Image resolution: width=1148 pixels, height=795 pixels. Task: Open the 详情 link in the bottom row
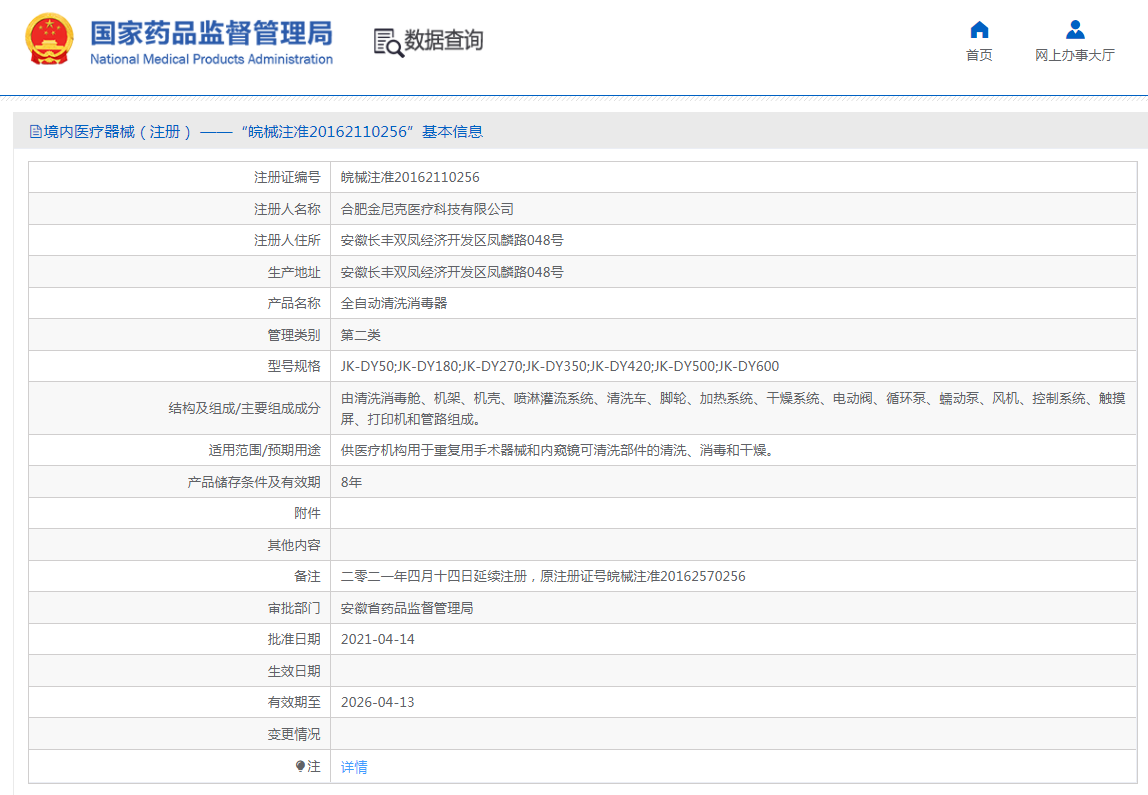click(x=352, y=766)
